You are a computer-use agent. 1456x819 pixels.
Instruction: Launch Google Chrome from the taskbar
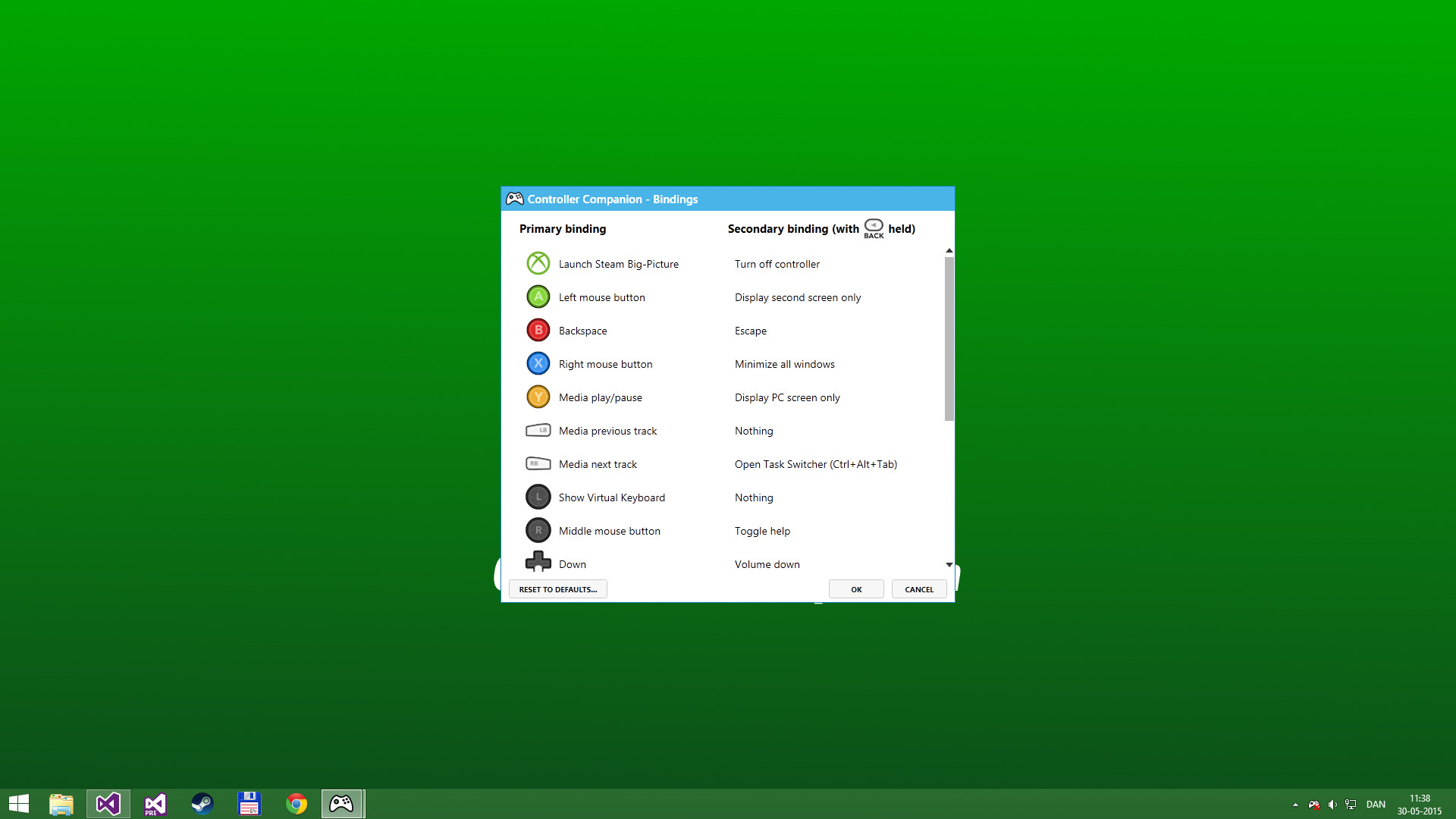pos(296,803)
